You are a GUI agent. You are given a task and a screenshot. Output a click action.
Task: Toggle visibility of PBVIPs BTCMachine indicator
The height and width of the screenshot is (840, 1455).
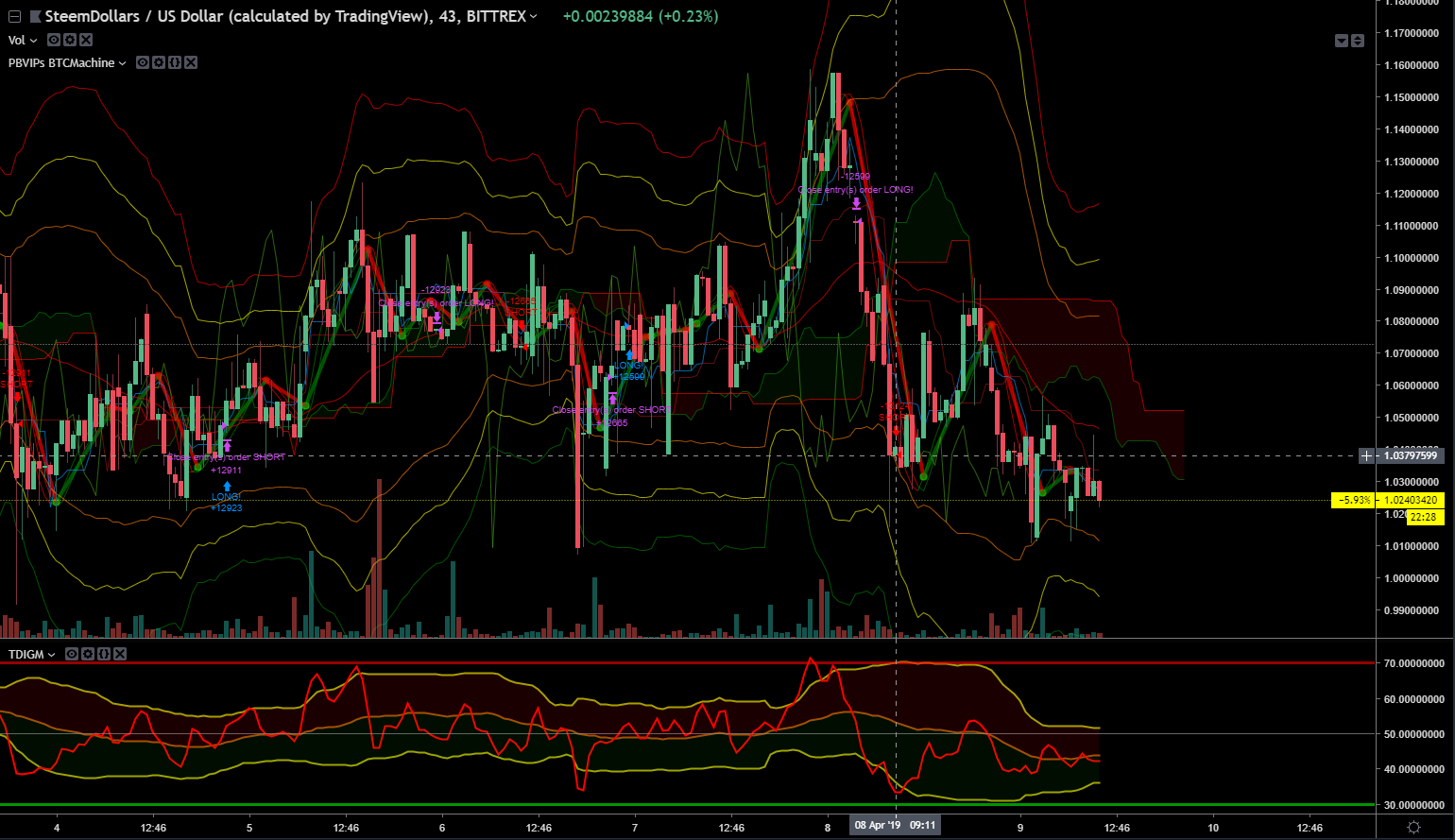click(143, 62)
